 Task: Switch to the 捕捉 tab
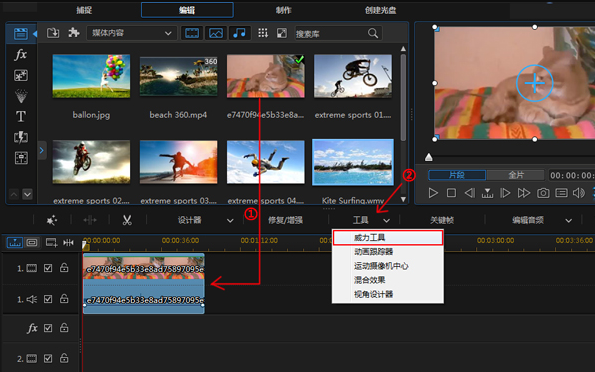[x=84, y=10]
